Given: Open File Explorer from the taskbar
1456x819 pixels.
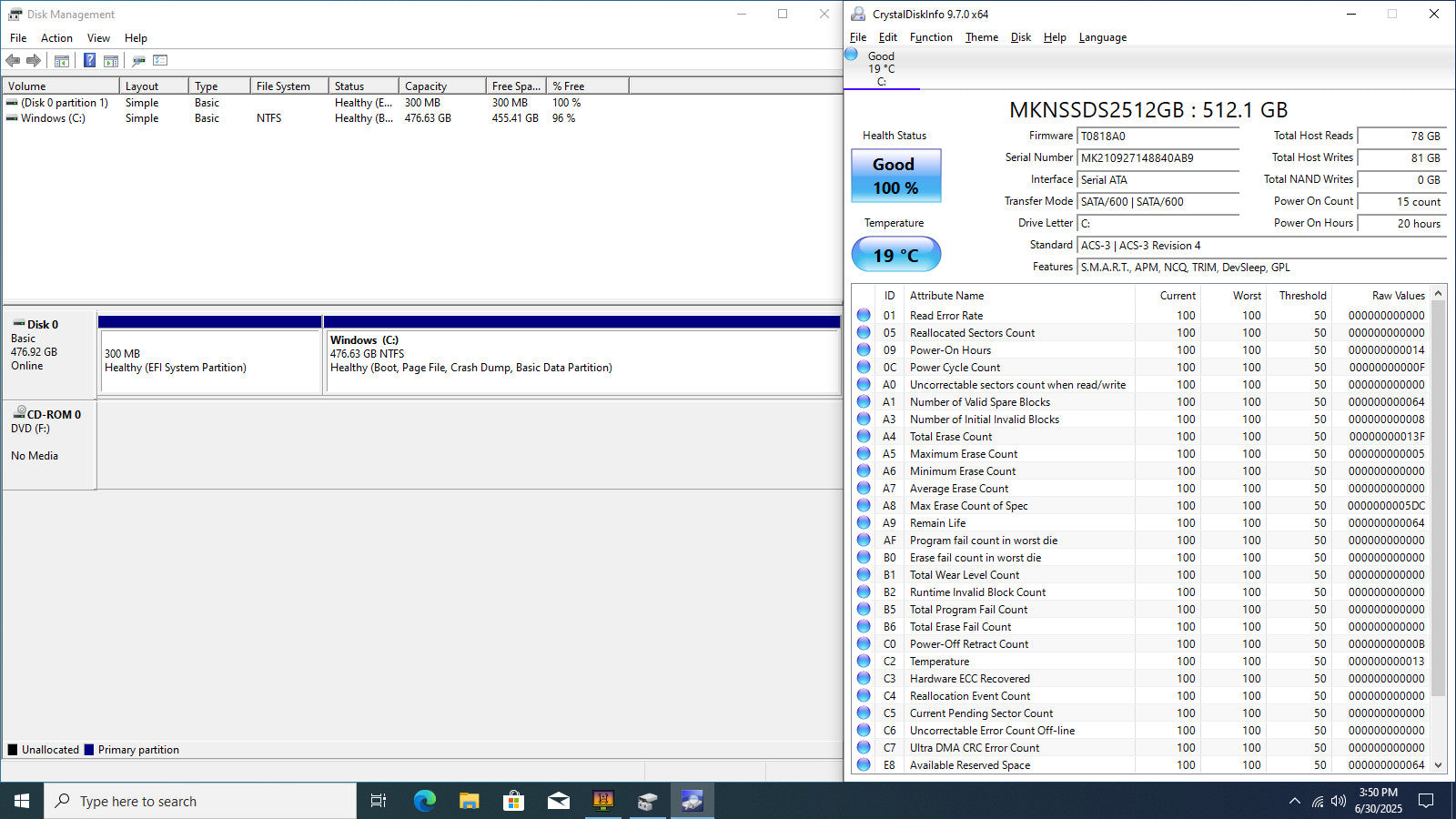Looking at the screenshot, I should [469, 801].
